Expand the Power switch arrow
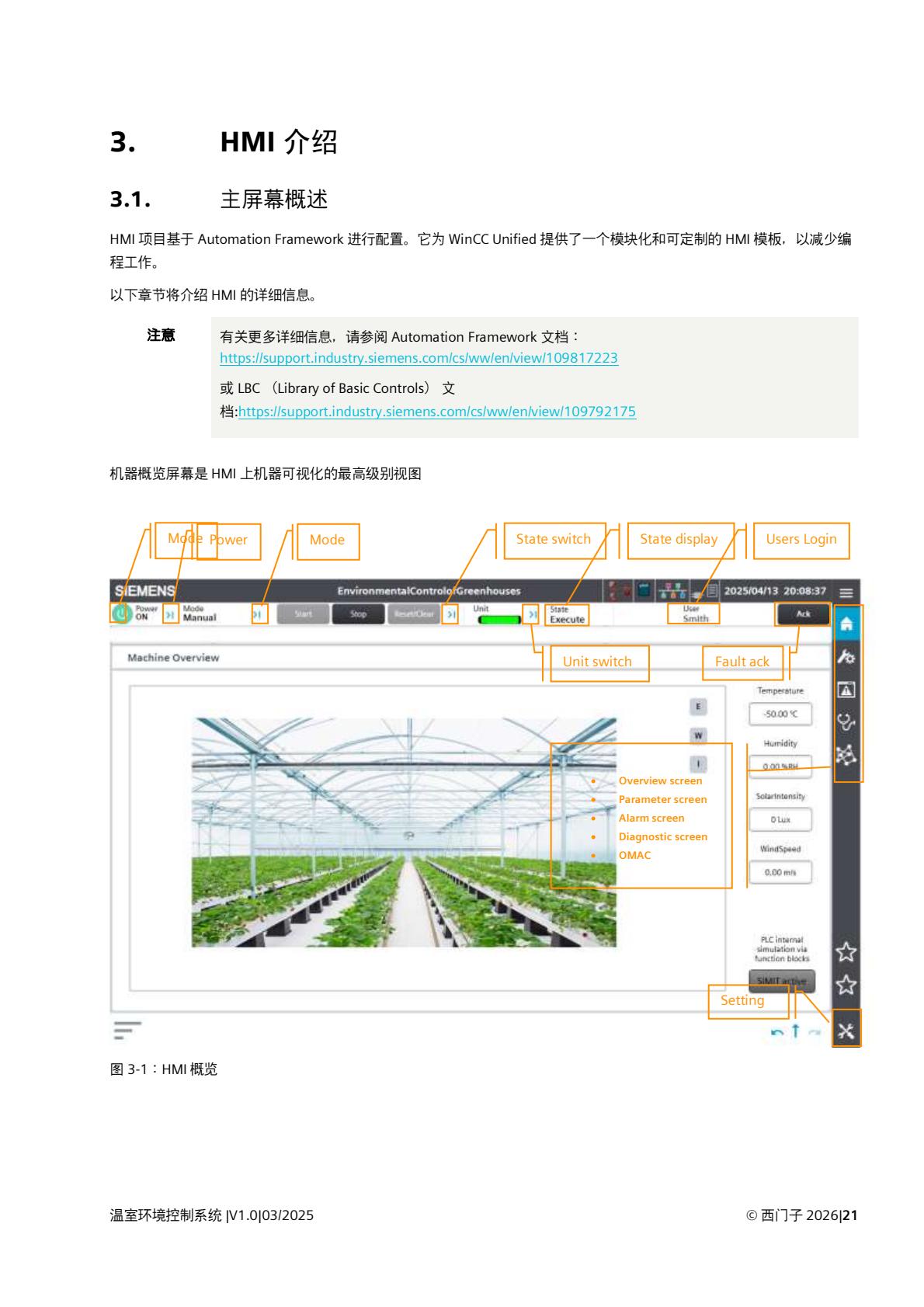924x1307 pixels. coord(170,614)
